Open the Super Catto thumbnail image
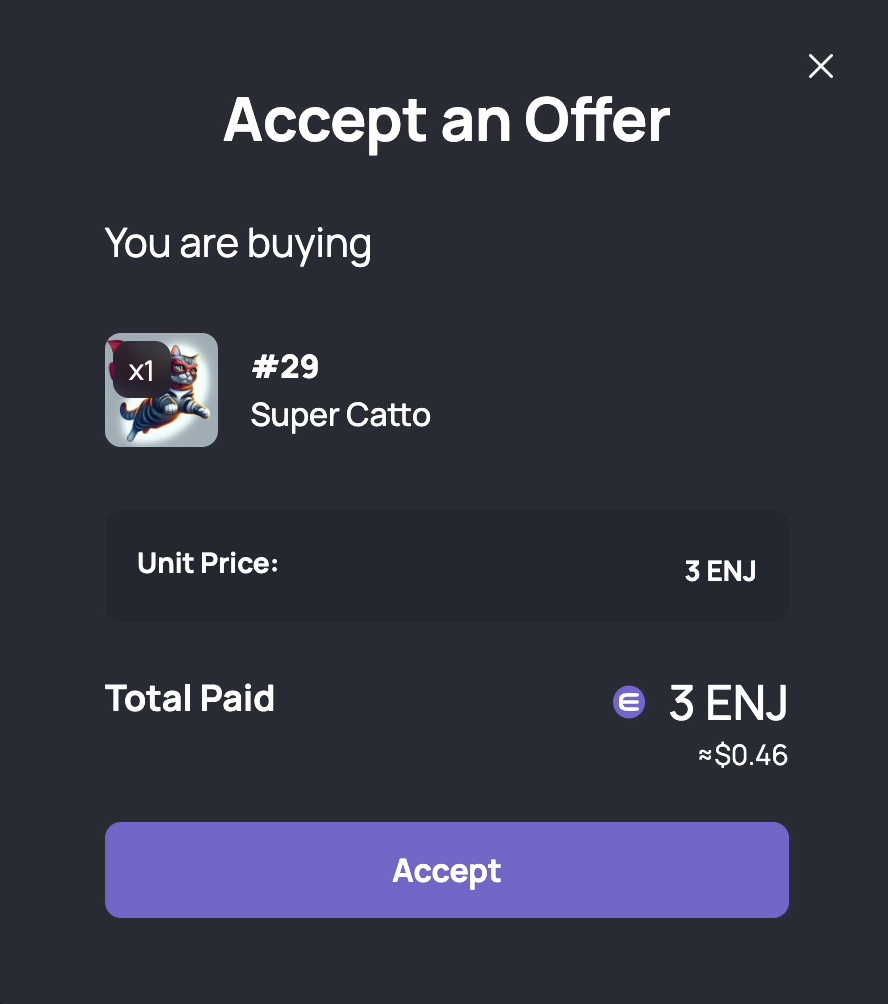The image size is (888, 1004). point(161,389)
